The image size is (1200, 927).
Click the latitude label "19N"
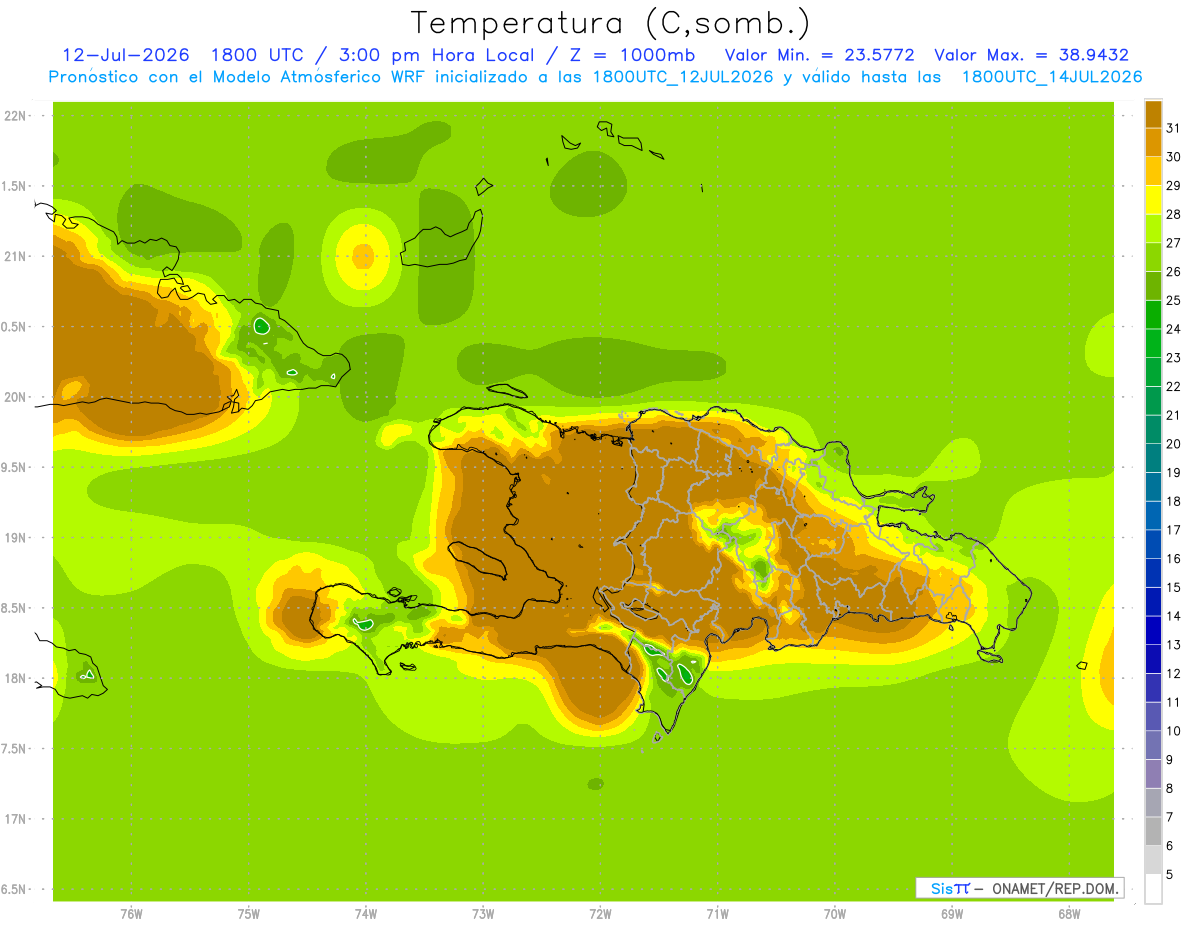pyautogui.click(x=16, y=538)
